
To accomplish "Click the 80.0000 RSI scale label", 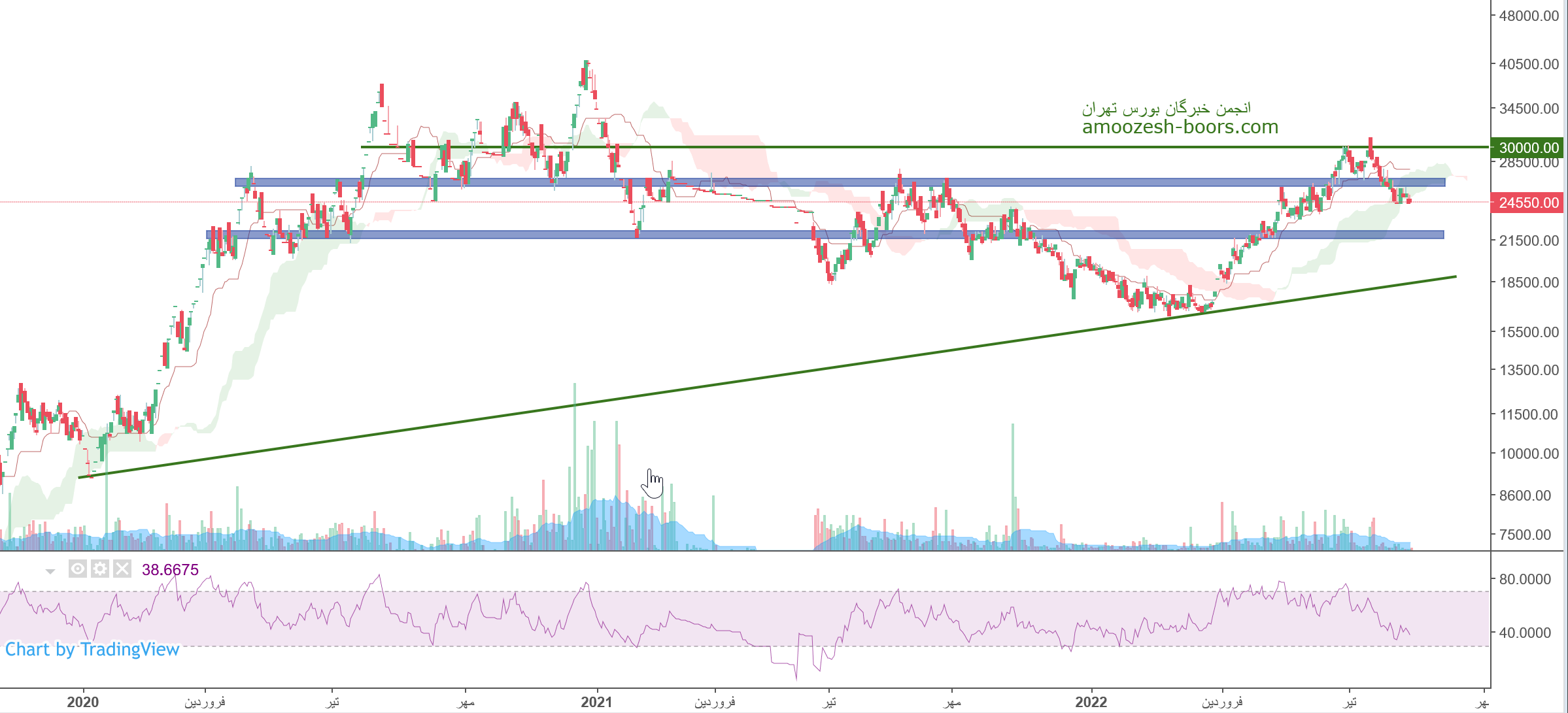I will 1524,579.
